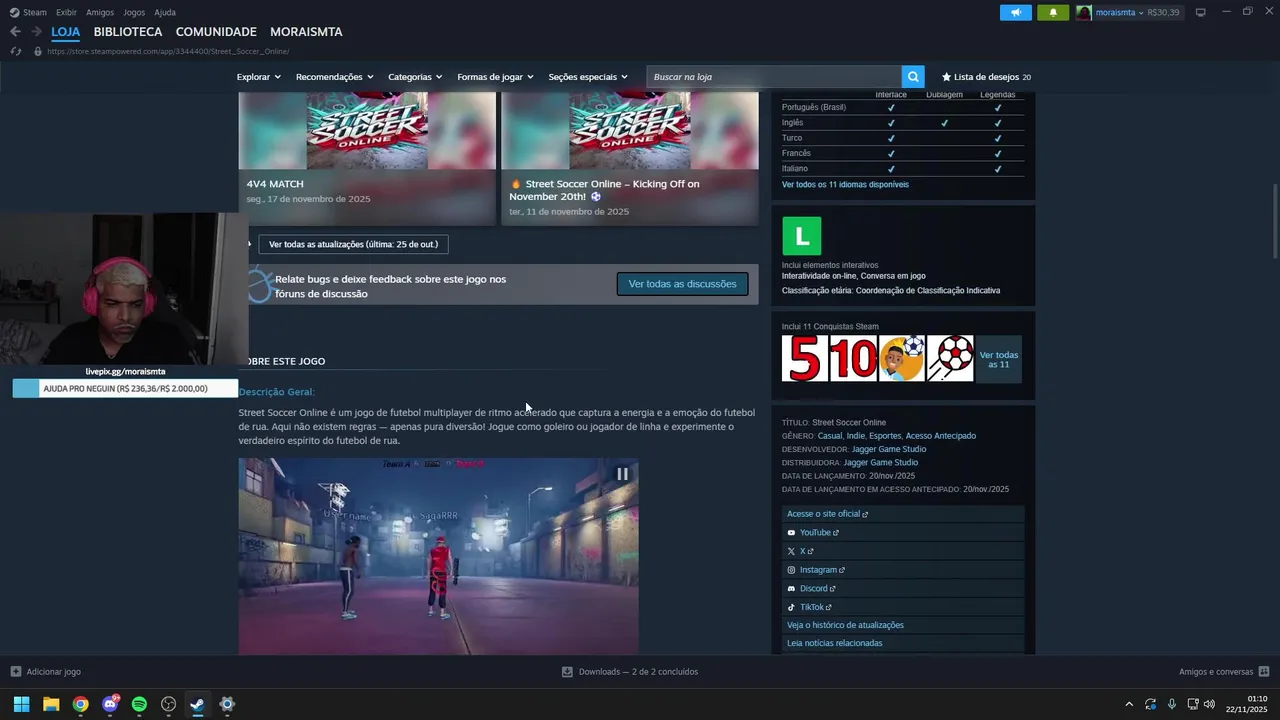Open the Steam announcements megaphone icon
This screenshot has height=720, width=1280.
pos(1015,12)
